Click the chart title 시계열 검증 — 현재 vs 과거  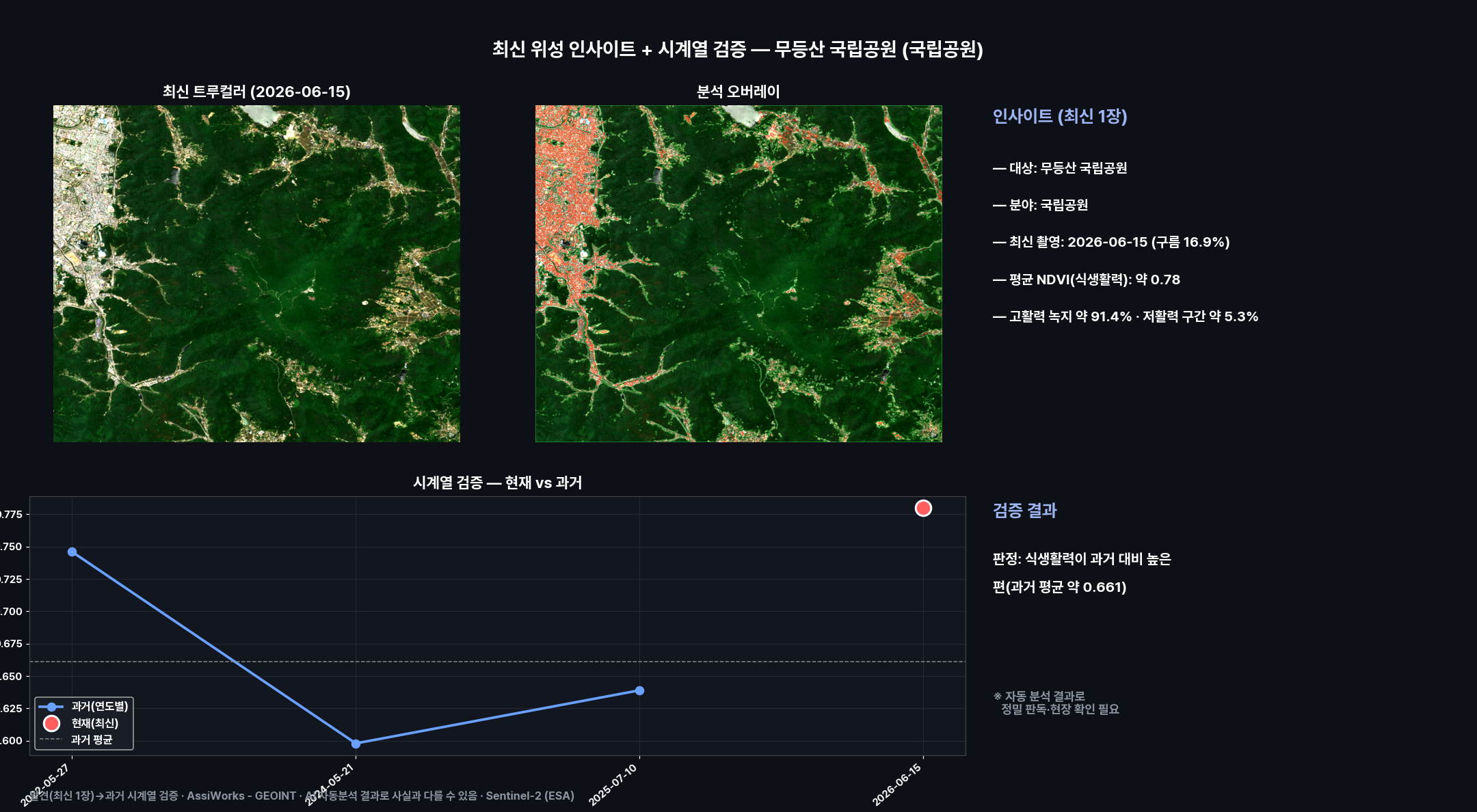[497, 483]
